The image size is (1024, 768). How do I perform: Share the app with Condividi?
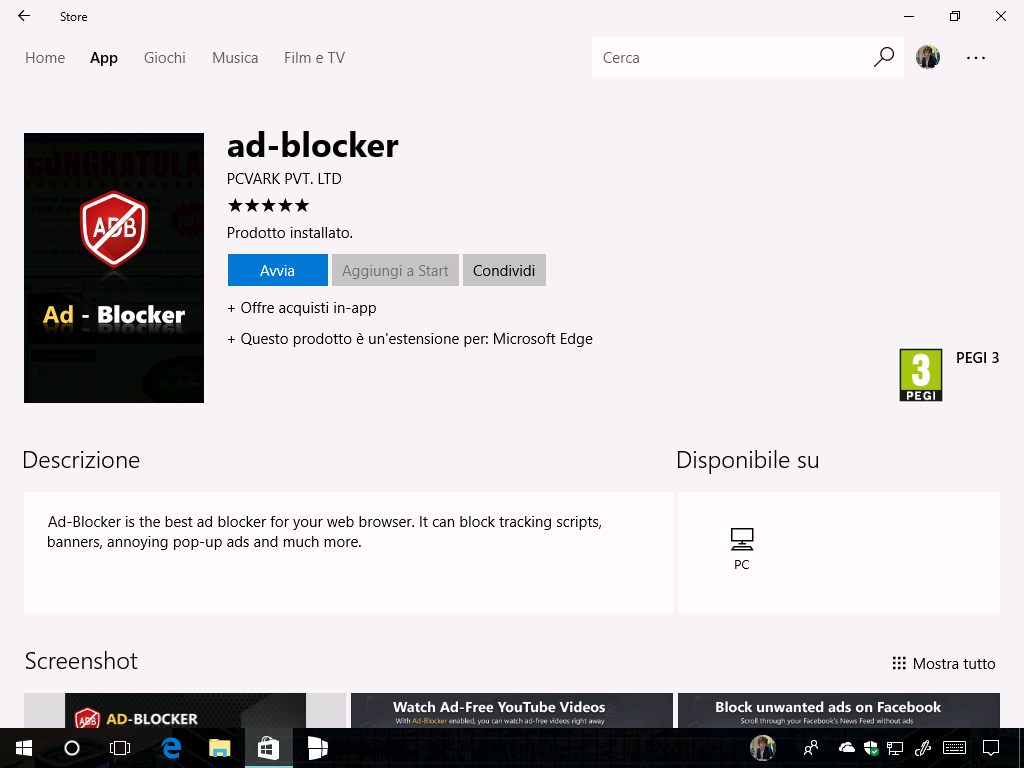(x=504, y=270)
